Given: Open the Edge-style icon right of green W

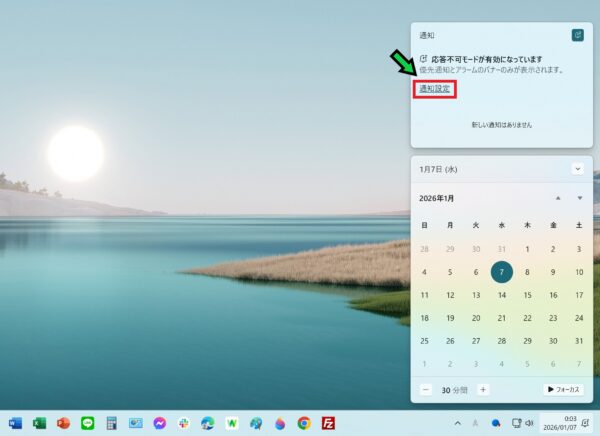Looking at the screenshot, I should [256, 423].
